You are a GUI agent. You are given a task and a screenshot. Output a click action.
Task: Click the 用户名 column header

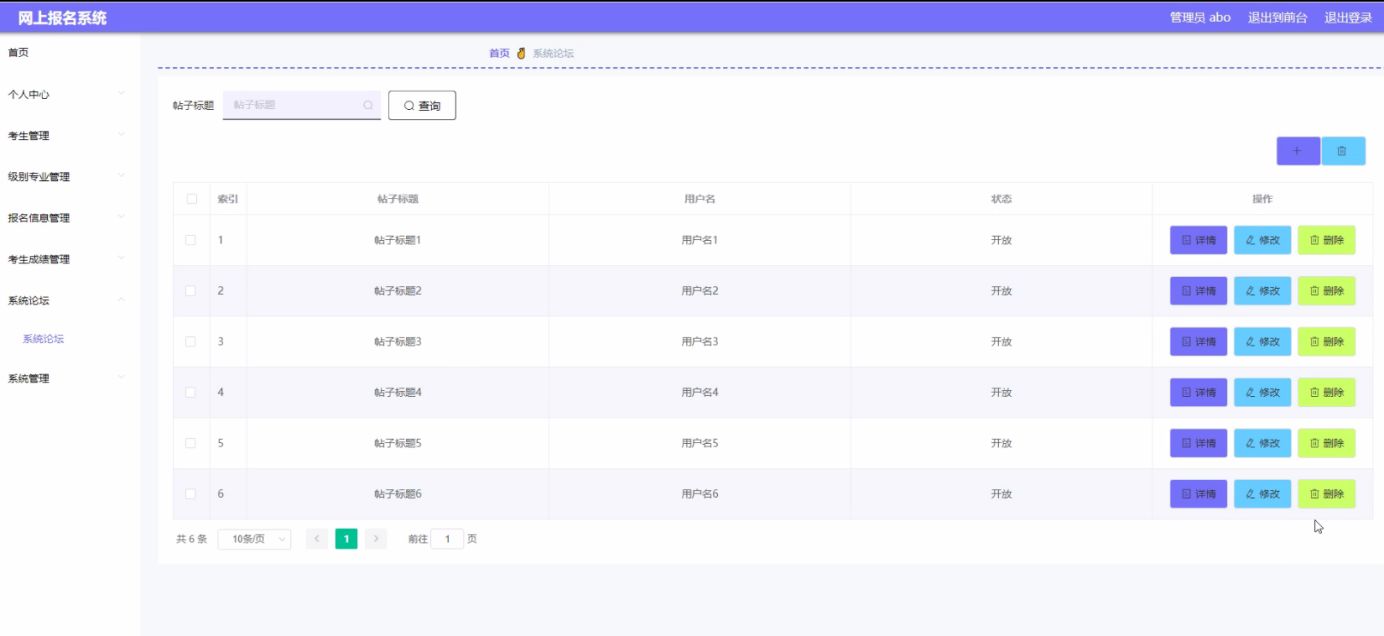(x=700, y=199)
